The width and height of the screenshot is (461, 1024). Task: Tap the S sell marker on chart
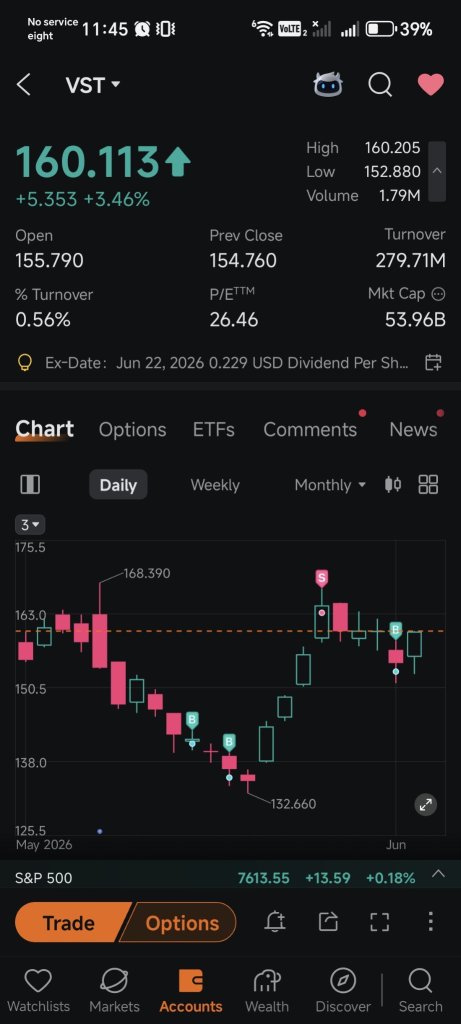321,578
